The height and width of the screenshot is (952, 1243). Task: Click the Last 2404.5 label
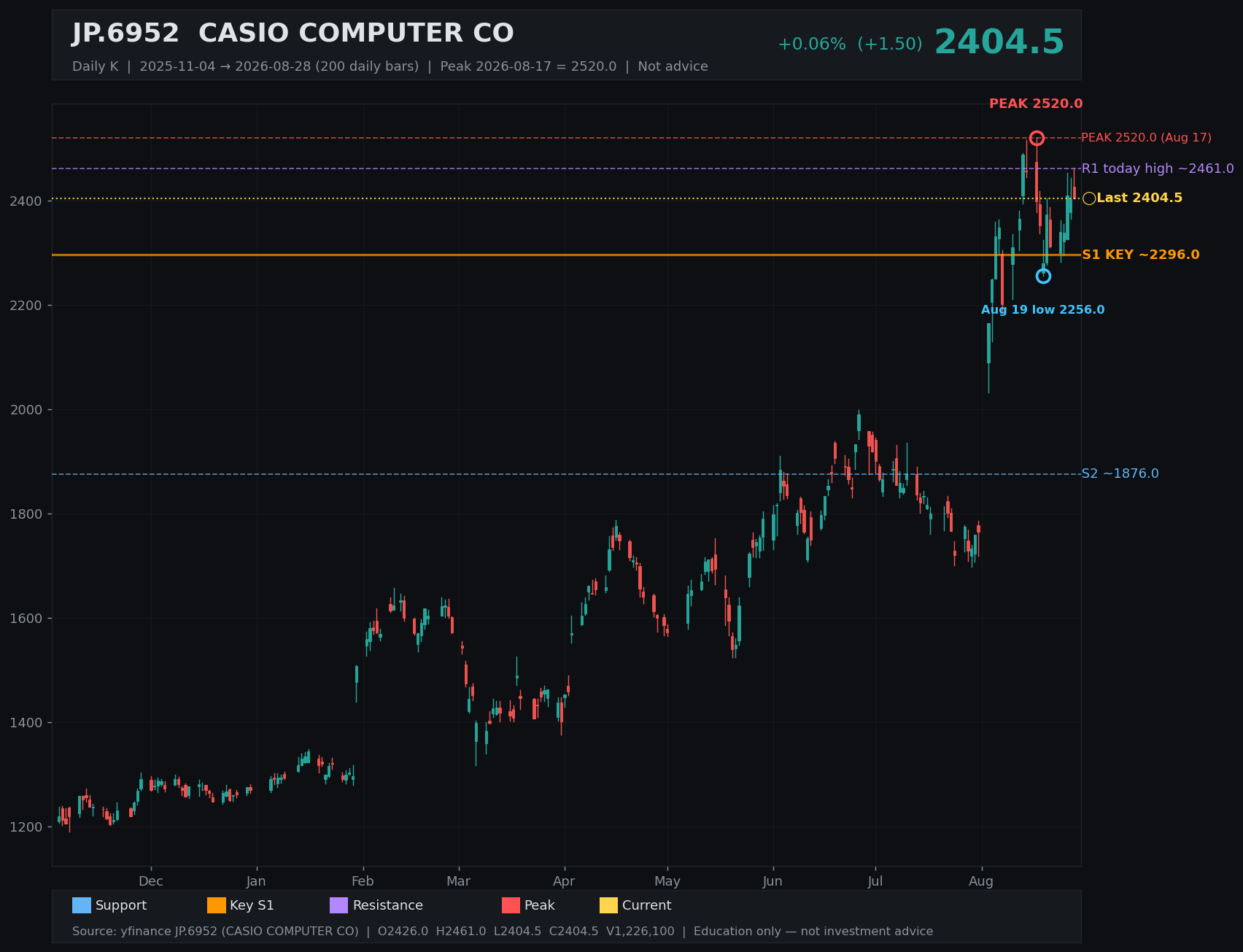pyautogui.click(x=1139, y=198)
